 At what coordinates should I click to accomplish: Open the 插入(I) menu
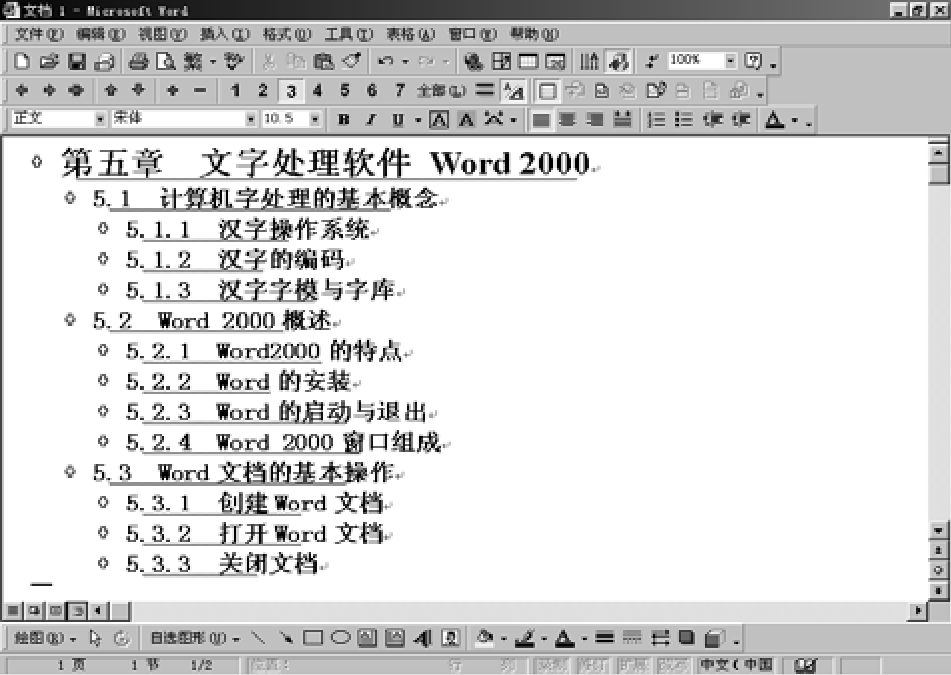(x=224, y=34)
